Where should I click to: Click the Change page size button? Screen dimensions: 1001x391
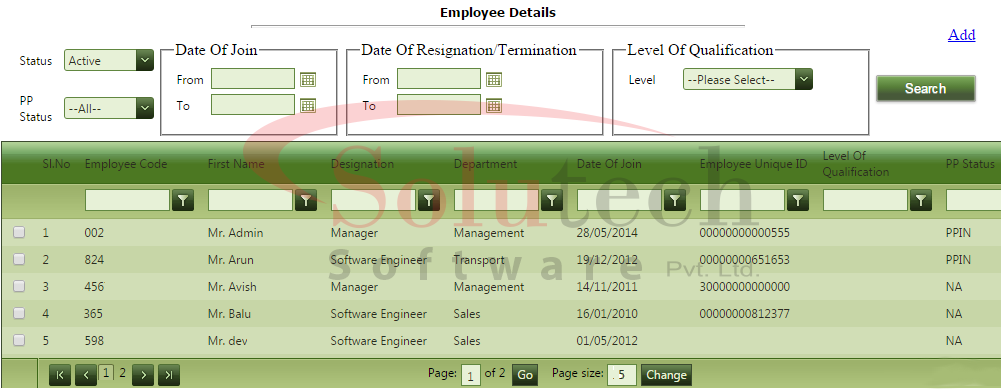click(666, 375)
